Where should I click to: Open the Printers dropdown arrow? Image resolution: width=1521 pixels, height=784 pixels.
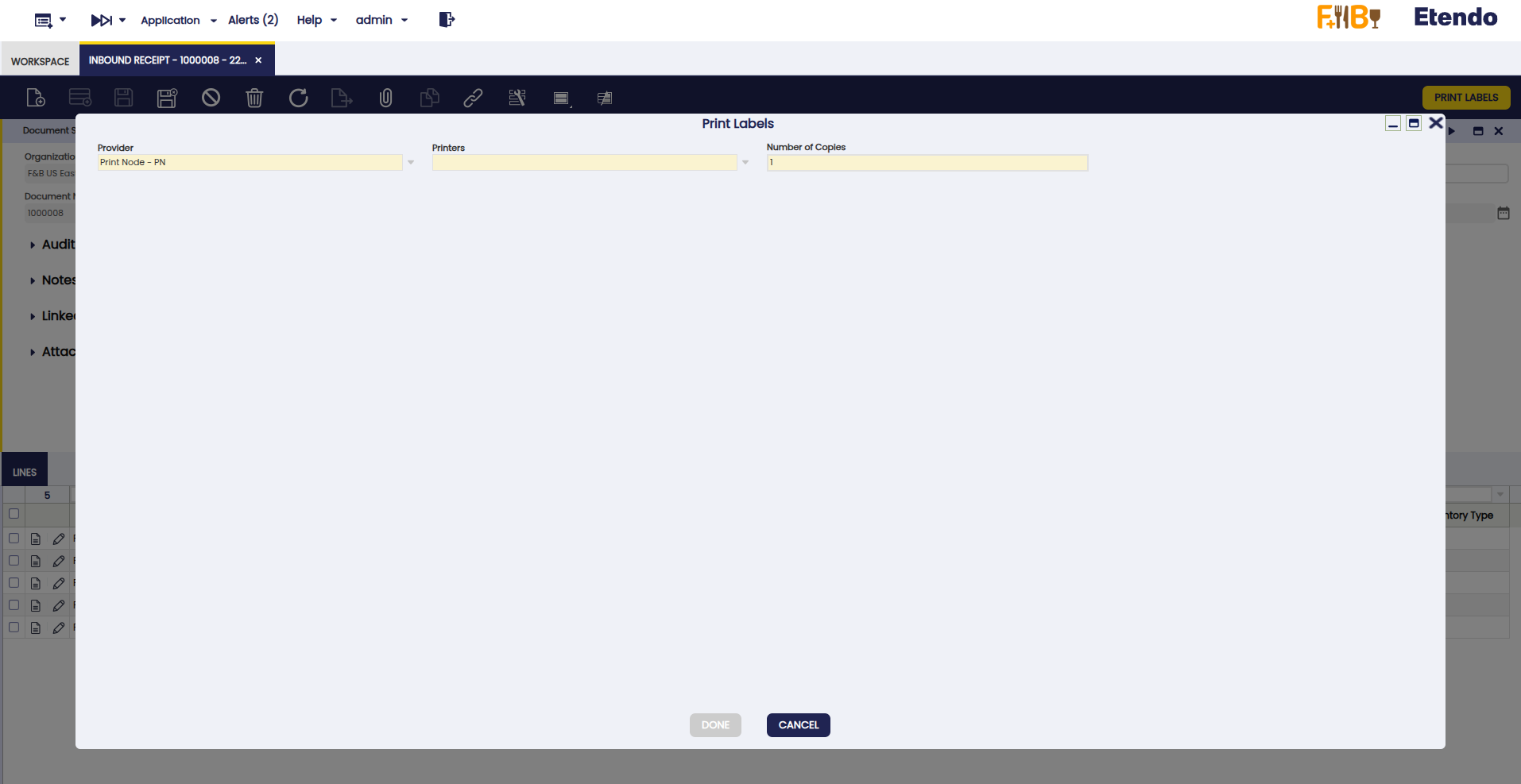[x=745, y=163]
